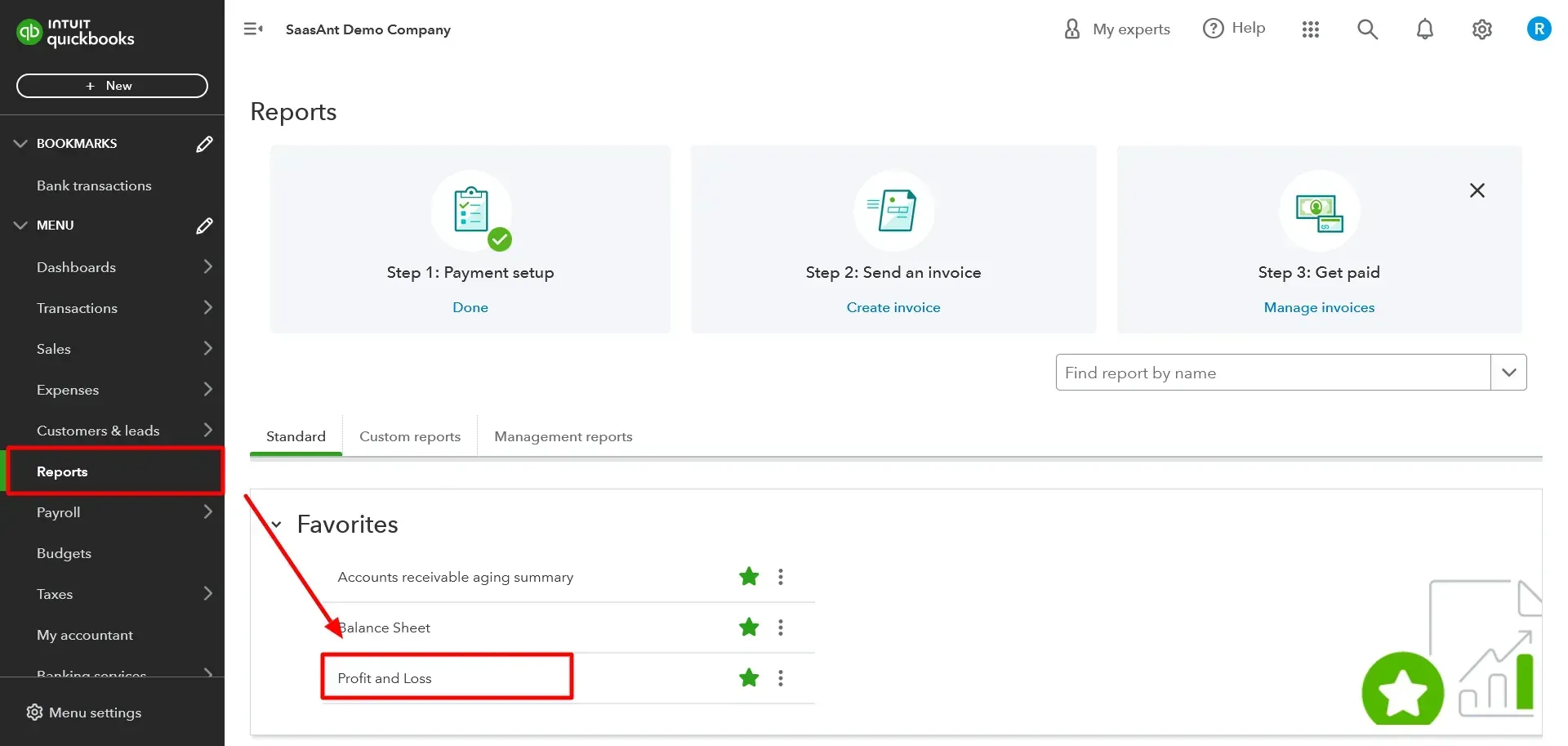Viewport: 1568px width, 746px height.
Task: Expand the Expenses submenu chevron
Action: (207, 389)
